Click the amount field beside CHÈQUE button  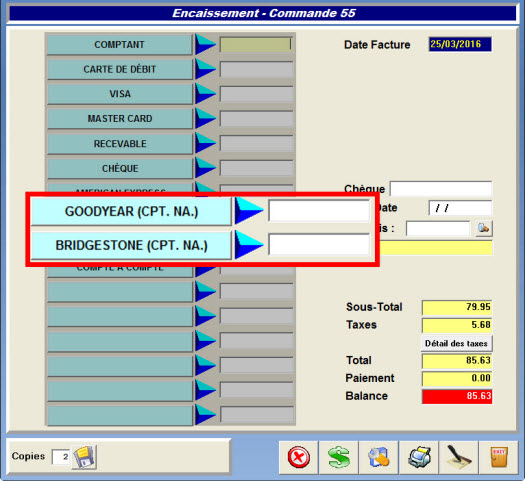tap(256, 168)
